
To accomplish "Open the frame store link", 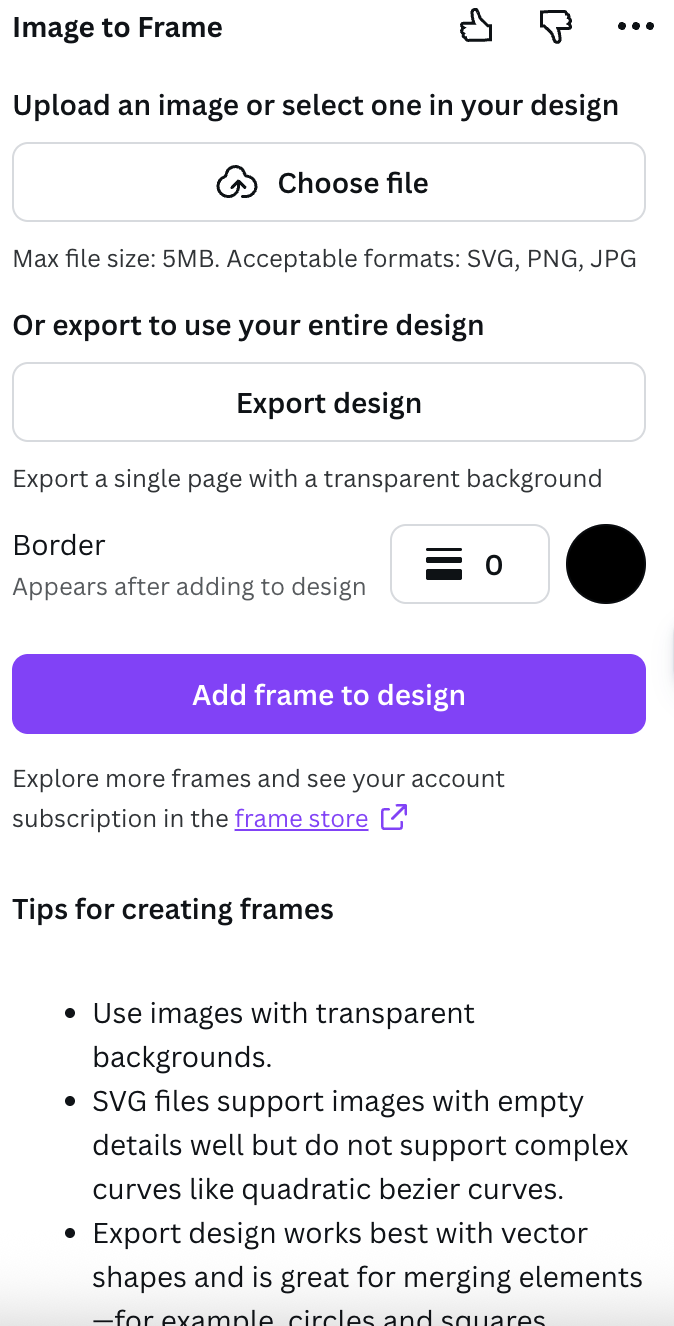I will (301, 818).
